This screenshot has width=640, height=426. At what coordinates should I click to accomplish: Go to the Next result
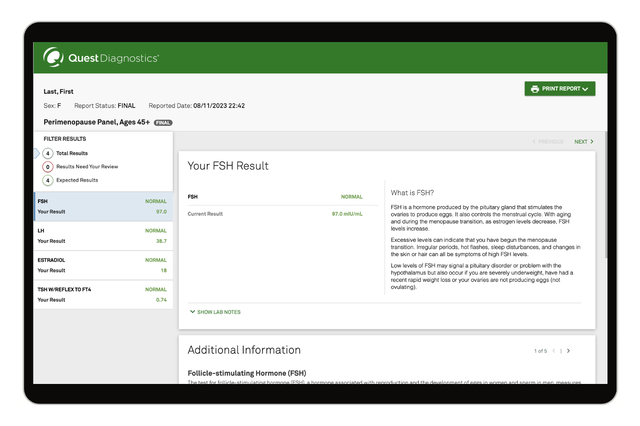click(x=583, y=142)
